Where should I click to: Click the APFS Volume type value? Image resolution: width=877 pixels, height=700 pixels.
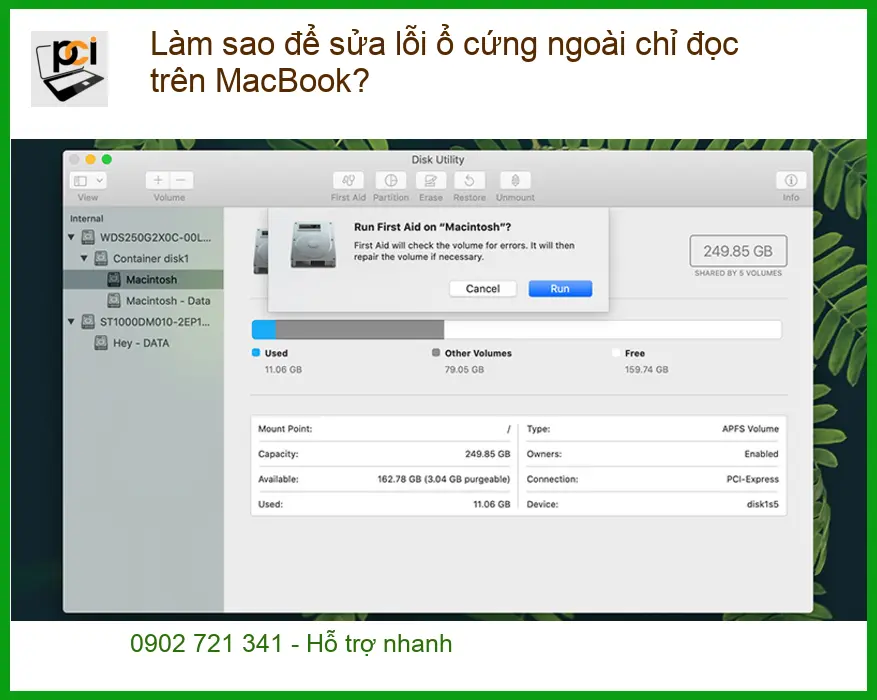point(750,429)
